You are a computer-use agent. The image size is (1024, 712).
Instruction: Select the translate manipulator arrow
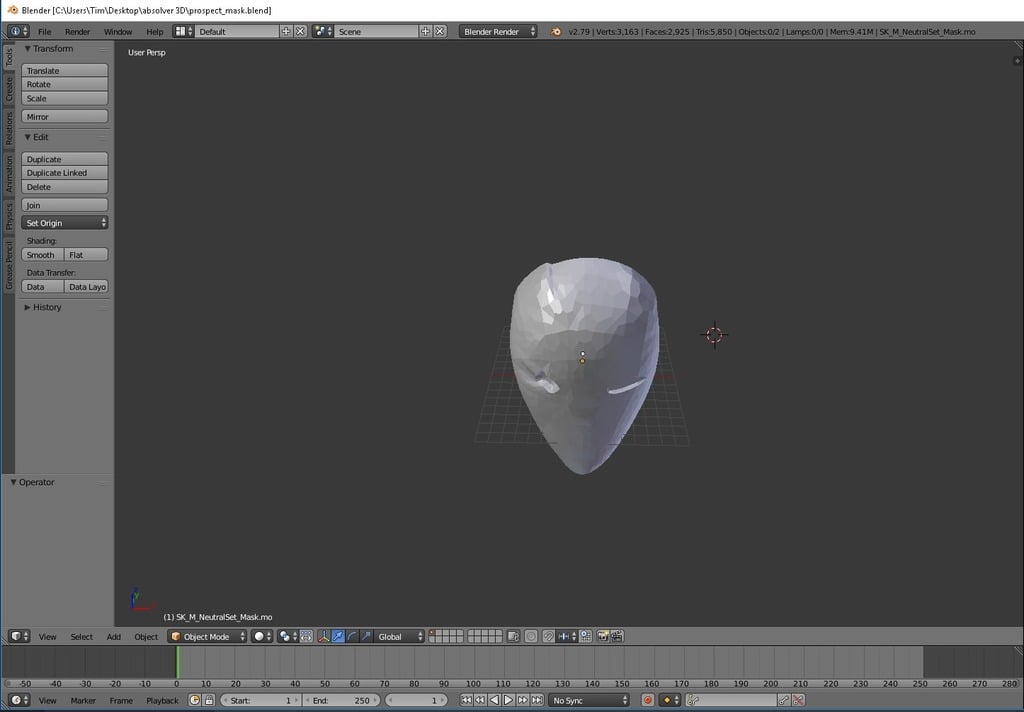(x=338, y=636)
